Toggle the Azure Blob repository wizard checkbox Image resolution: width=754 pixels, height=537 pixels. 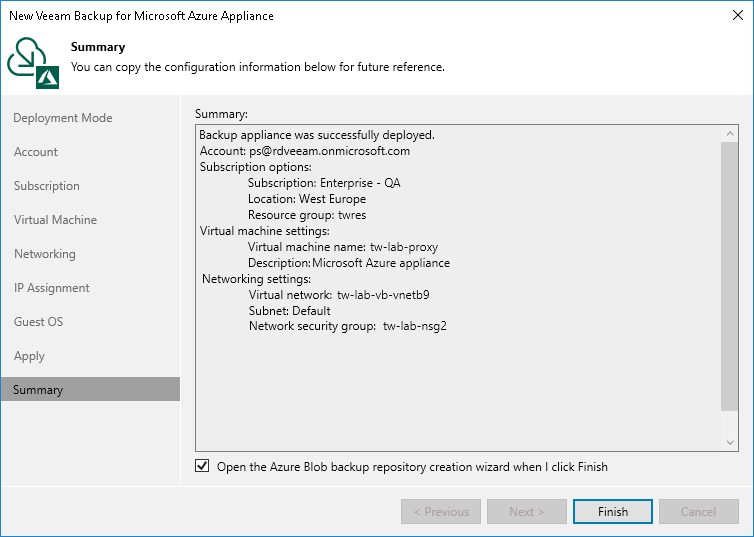[x=203, y=466]
